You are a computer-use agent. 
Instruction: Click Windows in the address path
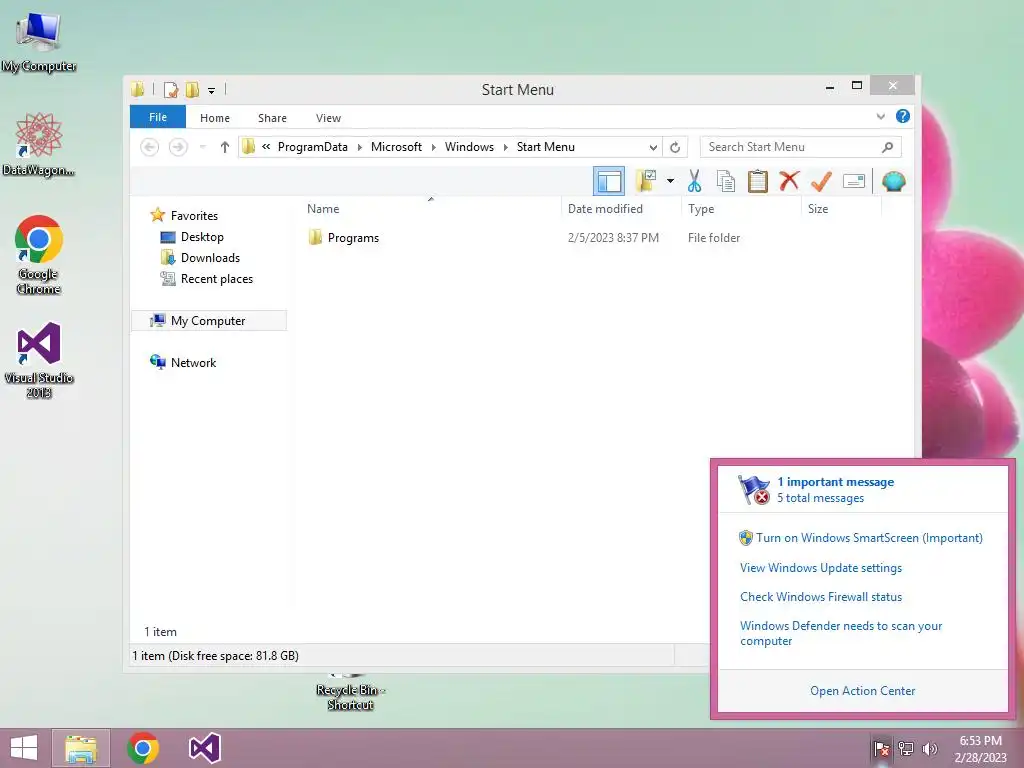(470, 147)
